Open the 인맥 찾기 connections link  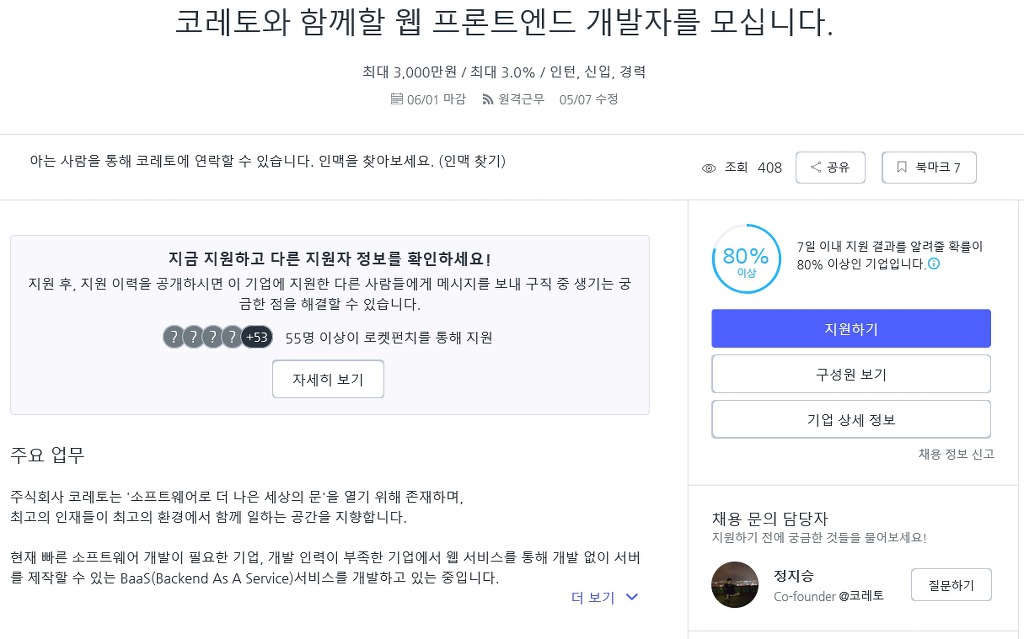[x=474, y=160]
